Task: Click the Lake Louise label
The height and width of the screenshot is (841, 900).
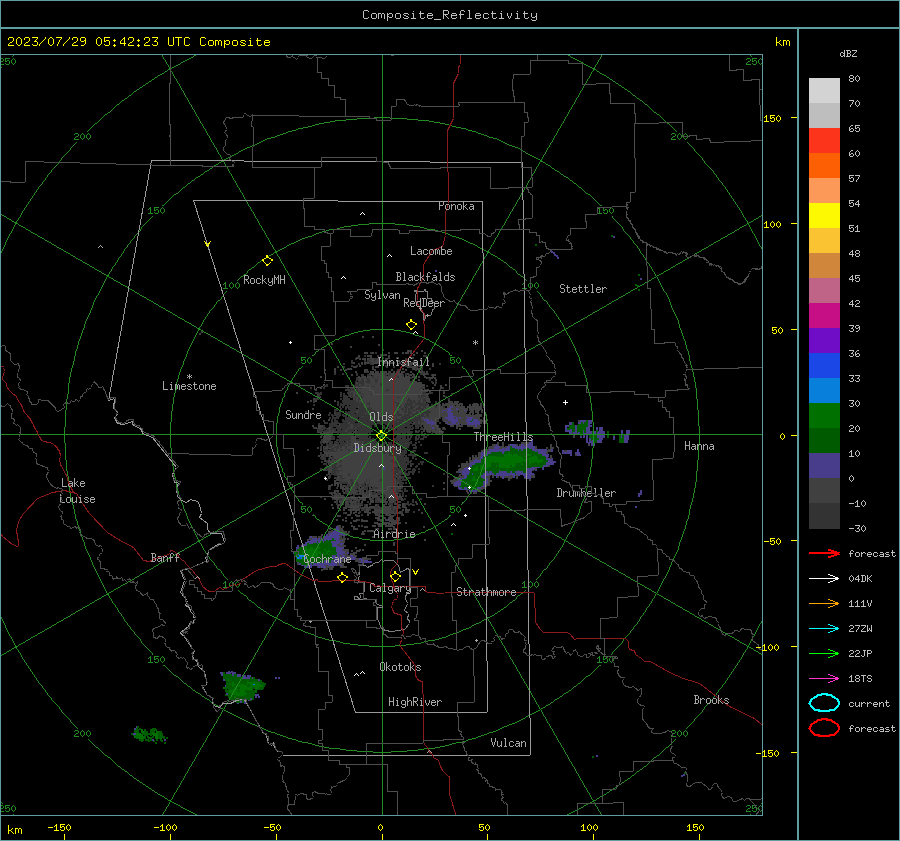Action: click(x=77, y=491)
